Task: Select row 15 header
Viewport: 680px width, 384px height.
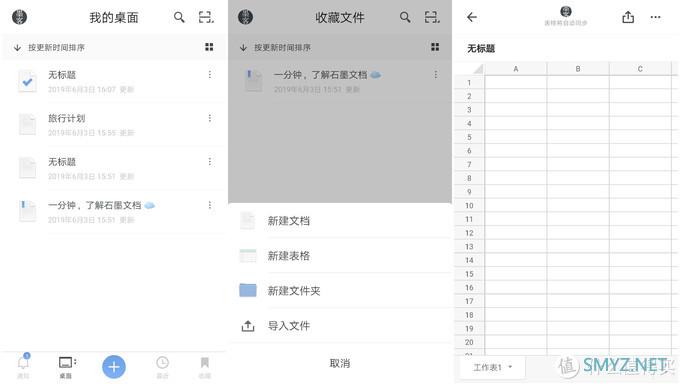Action: [x=470, y=274]
